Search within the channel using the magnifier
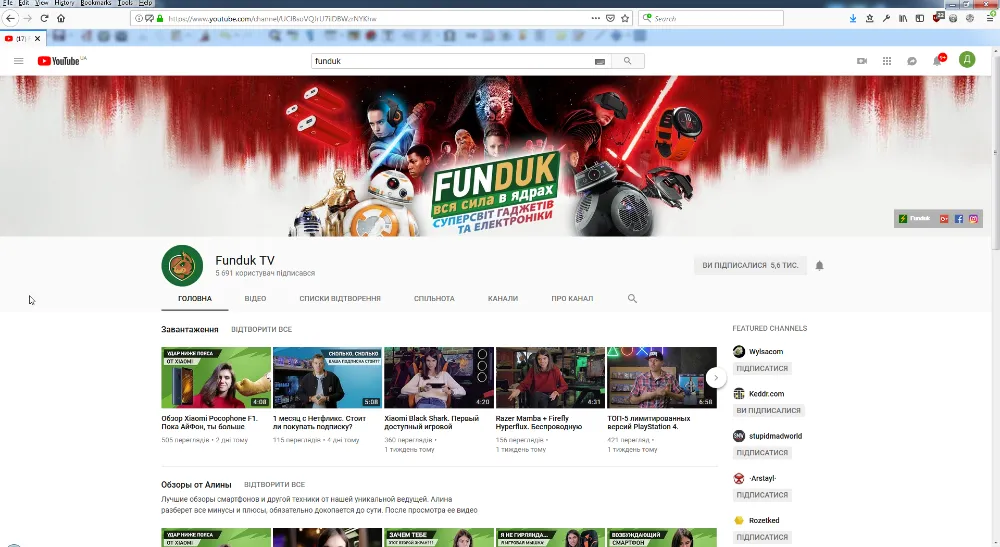The image size is (1000, 547). click(x=632, y=298)
